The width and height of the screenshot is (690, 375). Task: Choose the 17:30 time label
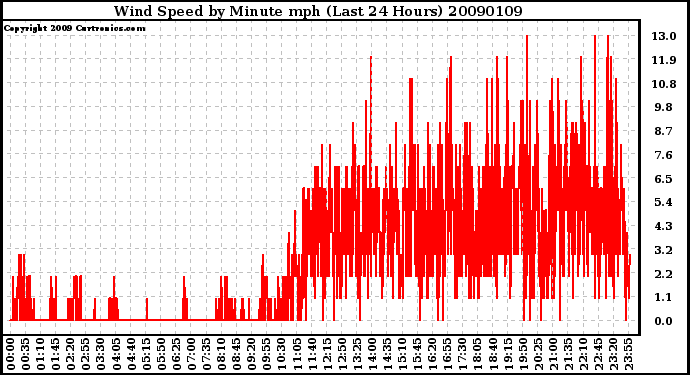click(x=462, y=354)
